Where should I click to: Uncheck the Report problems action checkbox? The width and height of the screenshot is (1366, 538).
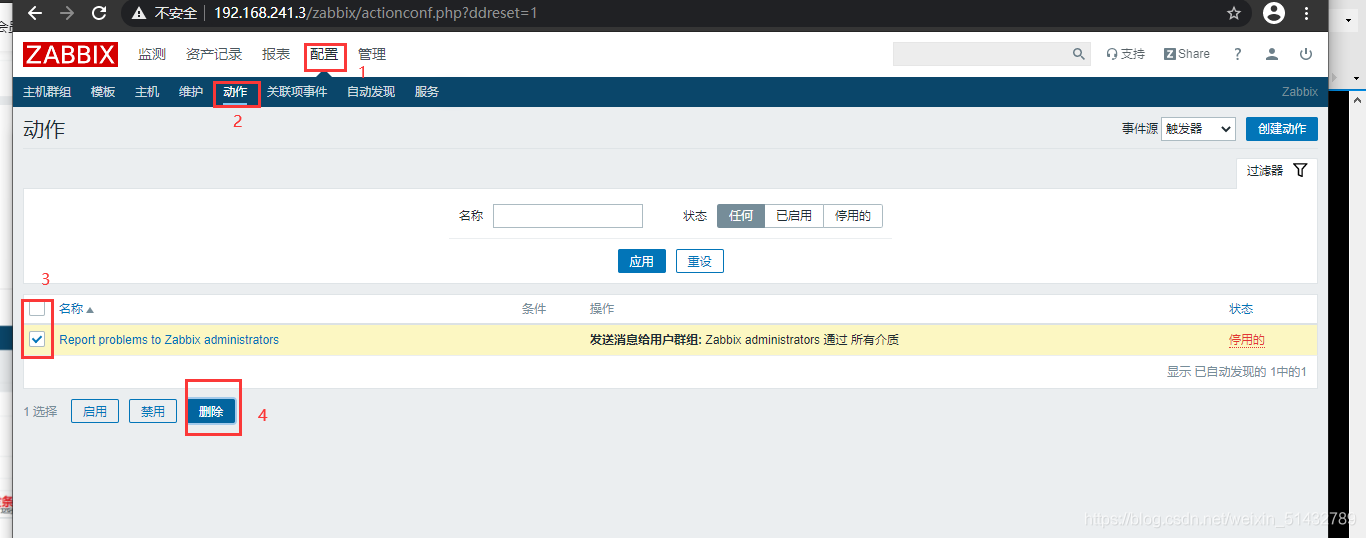point(37,340)
